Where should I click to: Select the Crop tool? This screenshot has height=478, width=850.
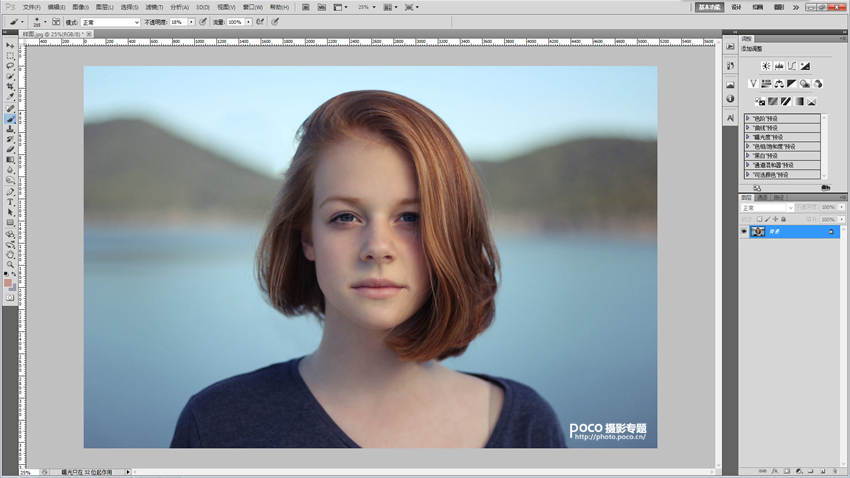[x=10, y=86]
